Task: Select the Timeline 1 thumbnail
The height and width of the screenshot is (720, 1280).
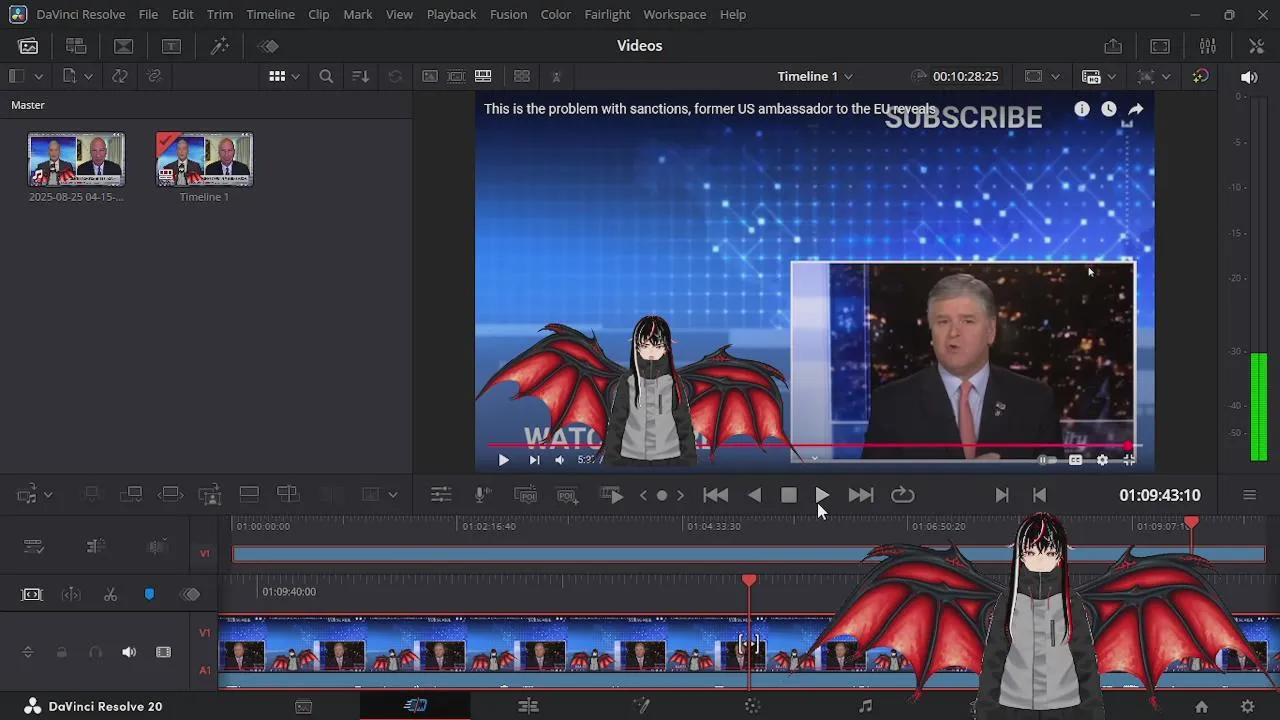Action: 204,160
